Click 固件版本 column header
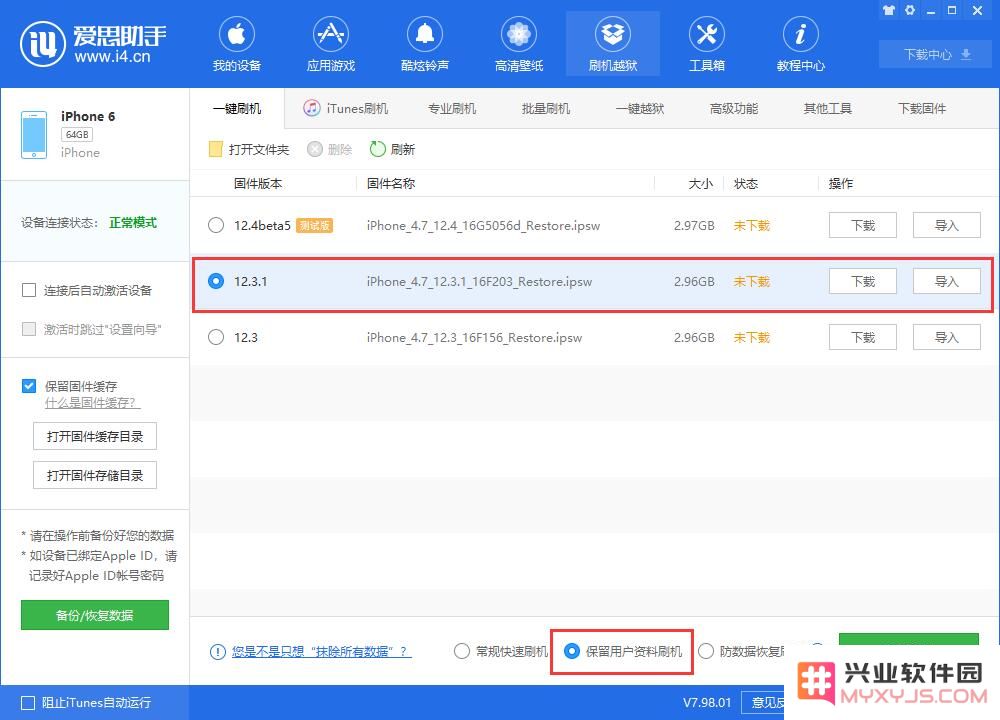The height and width of the screenshot is (720, 1000). click(258, 184)
